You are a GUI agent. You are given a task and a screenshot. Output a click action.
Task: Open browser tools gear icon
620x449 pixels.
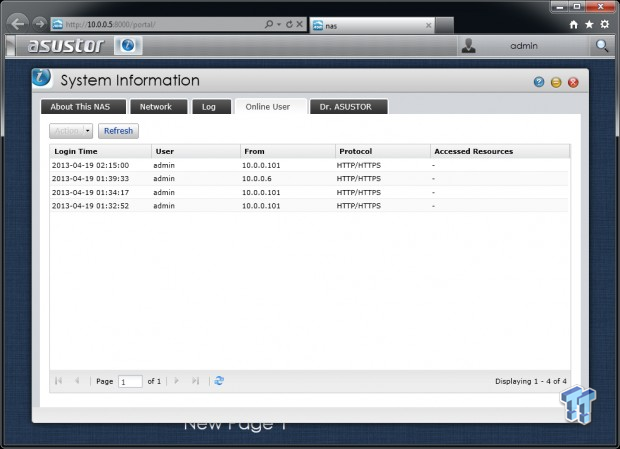[x=605, y=24]
